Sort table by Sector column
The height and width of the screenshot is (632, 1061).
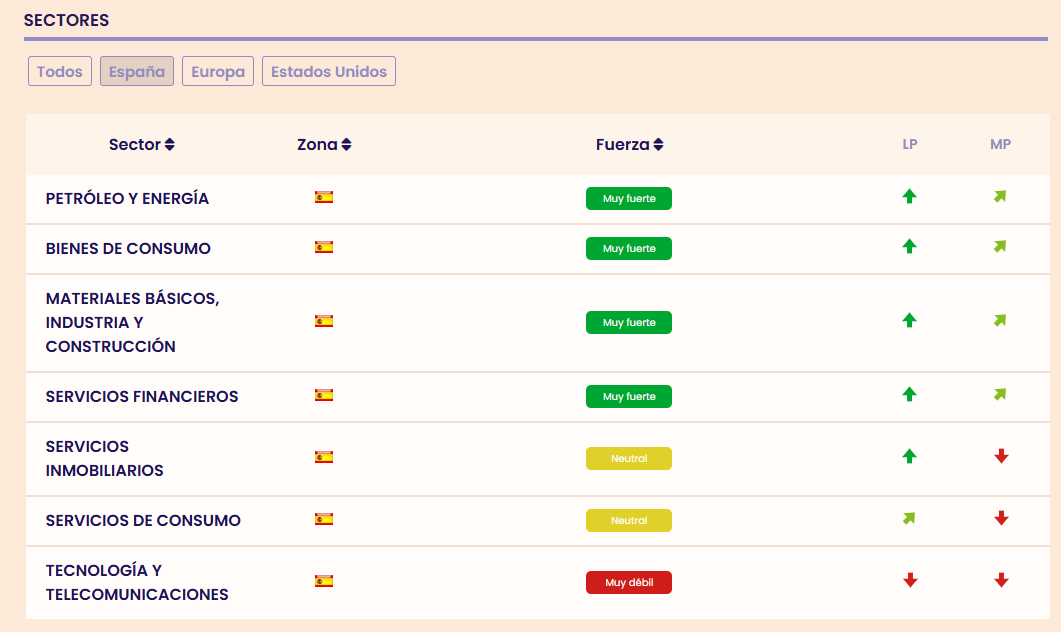pyautogui.click(x=142, y=144)
